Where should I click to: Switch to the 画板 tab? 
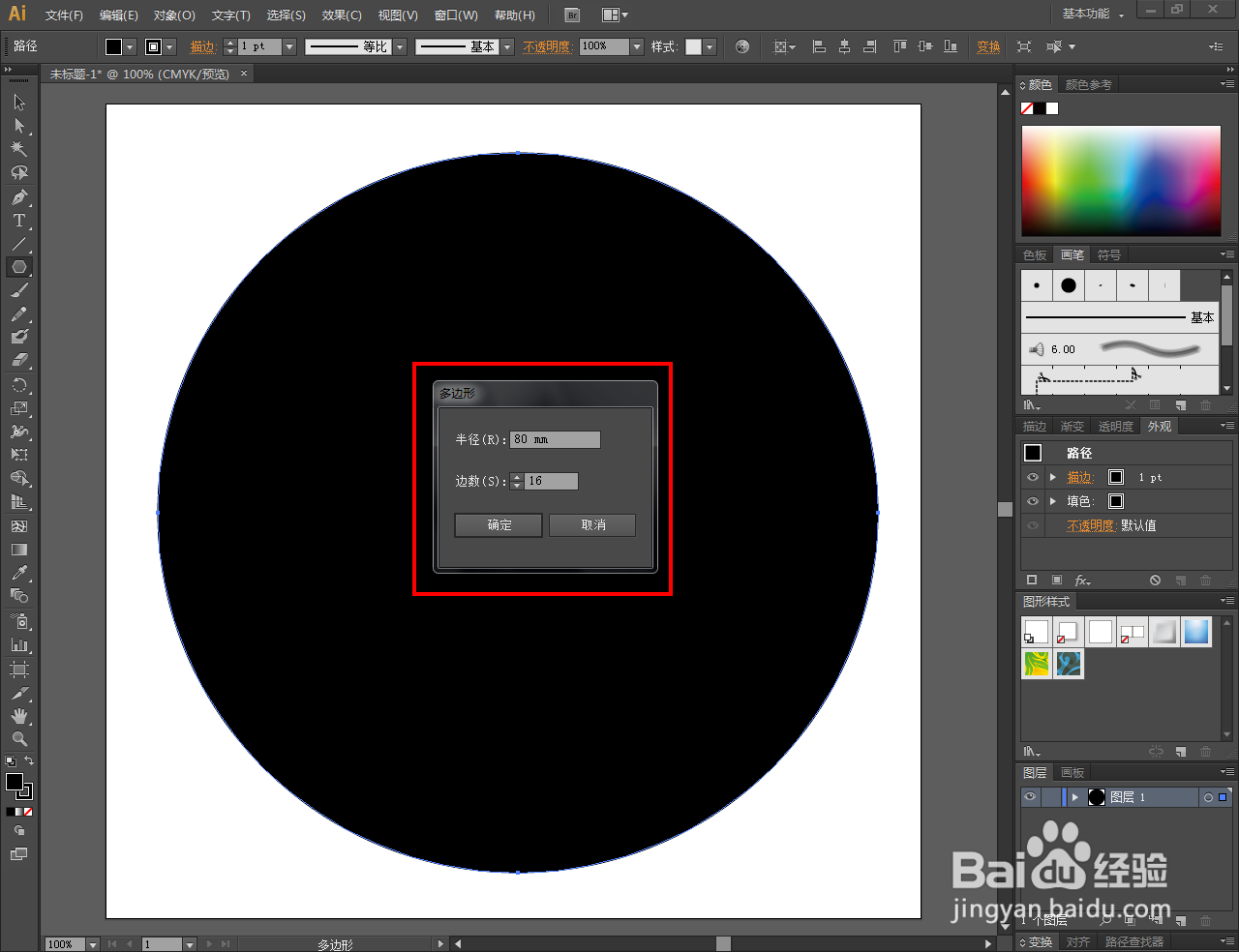(x=1073, y=772)
